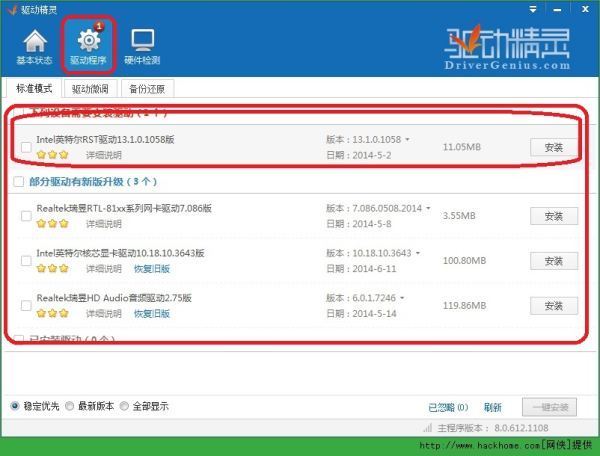Switch to the 驱动微调 tab
The height and width of the screenshot is (456, 600).
90,89
